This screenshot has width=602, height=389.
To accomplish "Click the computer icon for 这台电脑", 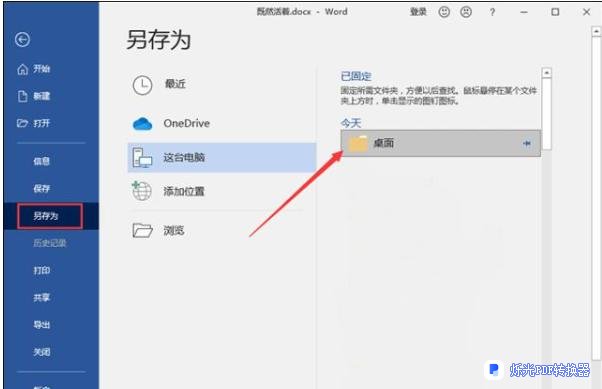I will point(142,158).
